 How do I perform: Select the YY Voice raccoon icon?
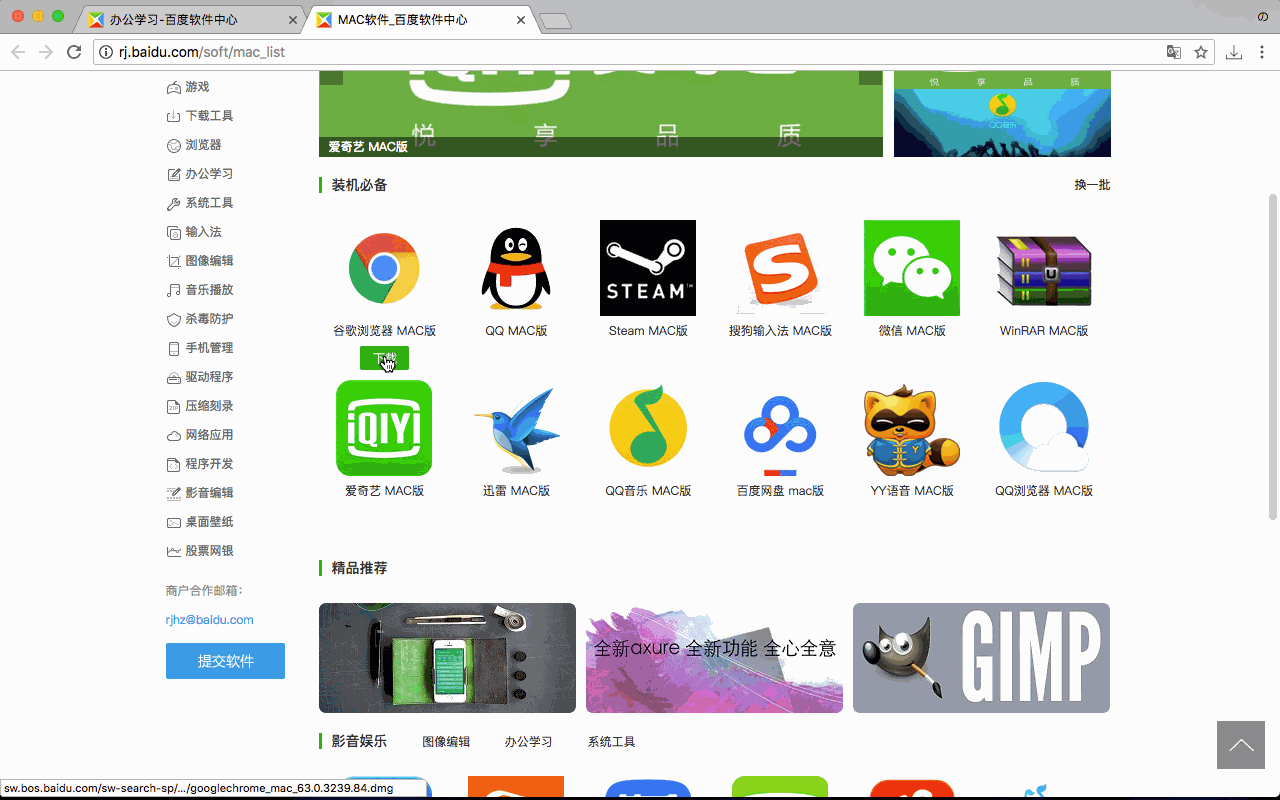[912, 428]
